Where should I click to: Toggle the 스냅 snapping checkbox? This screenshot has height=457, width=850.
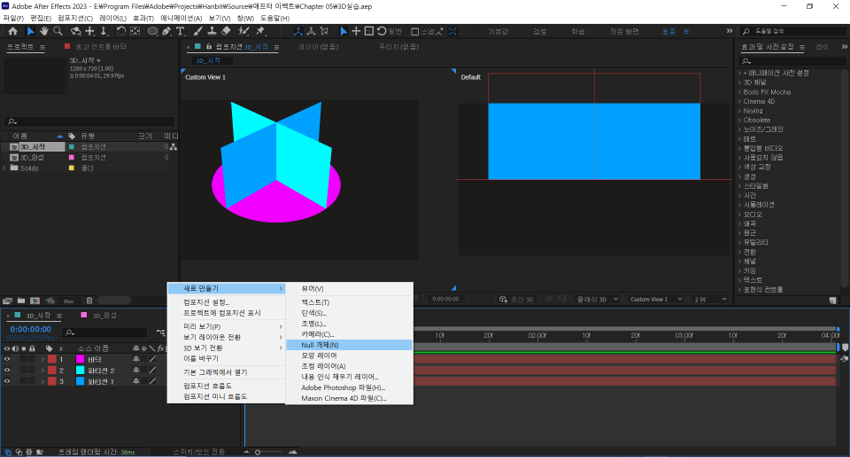tap(415, 31)
